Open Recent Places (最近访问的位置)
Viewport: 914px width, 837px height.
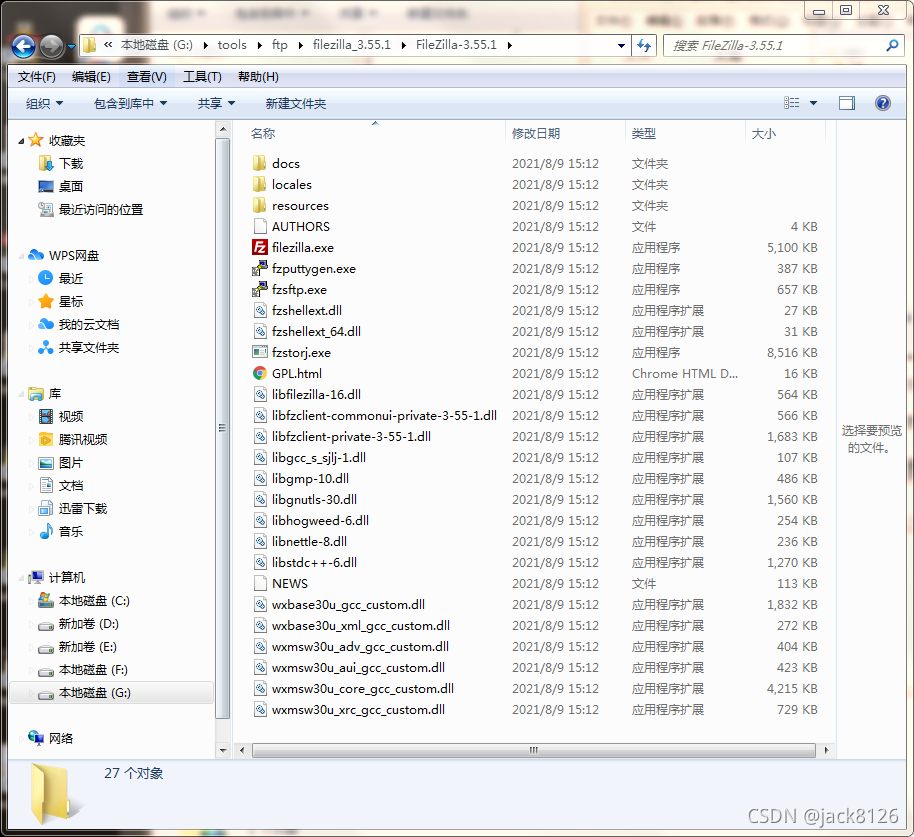click(x=100, y=209)
